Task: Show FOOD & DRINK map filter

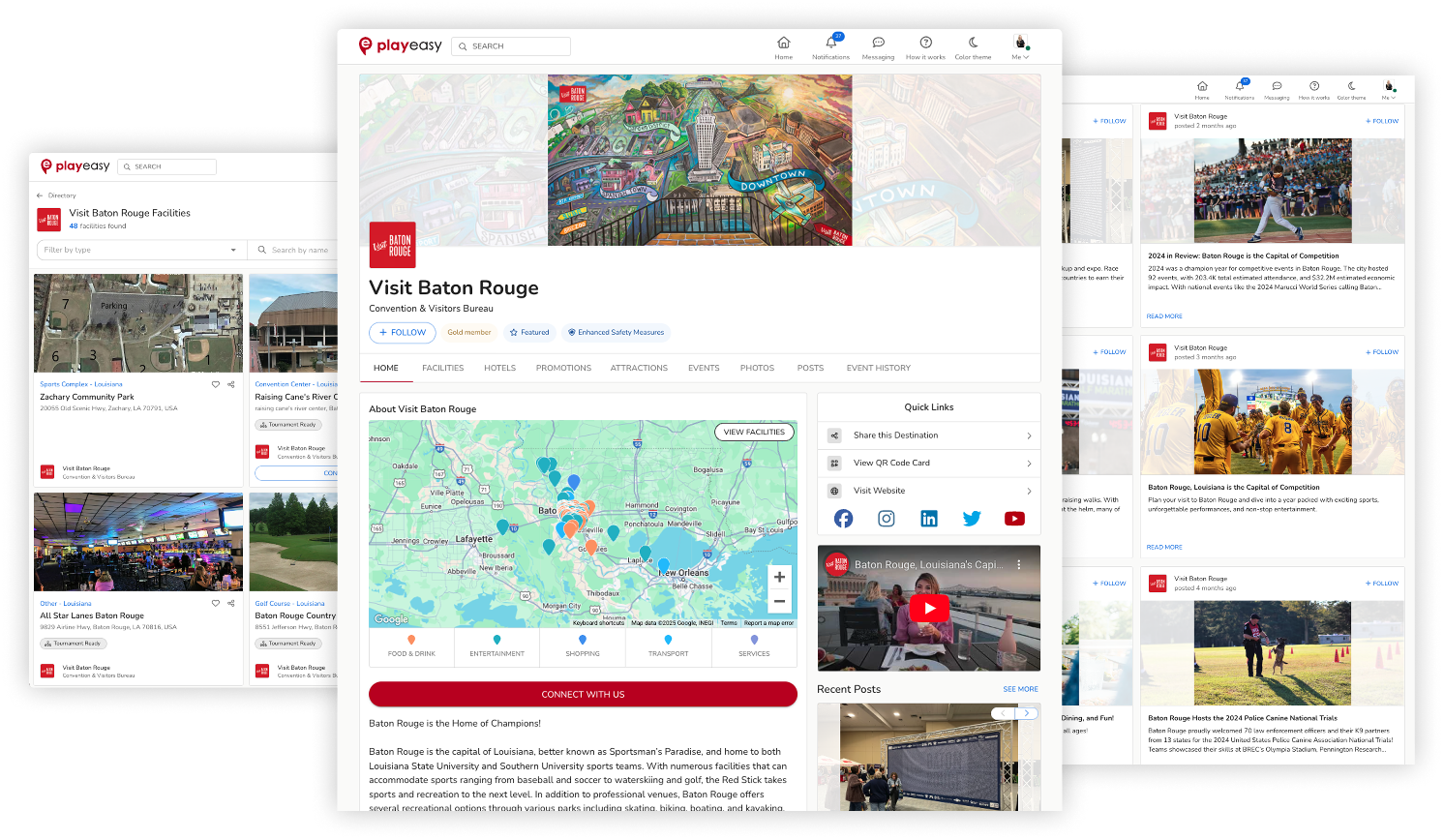Action: click(411, 646)
